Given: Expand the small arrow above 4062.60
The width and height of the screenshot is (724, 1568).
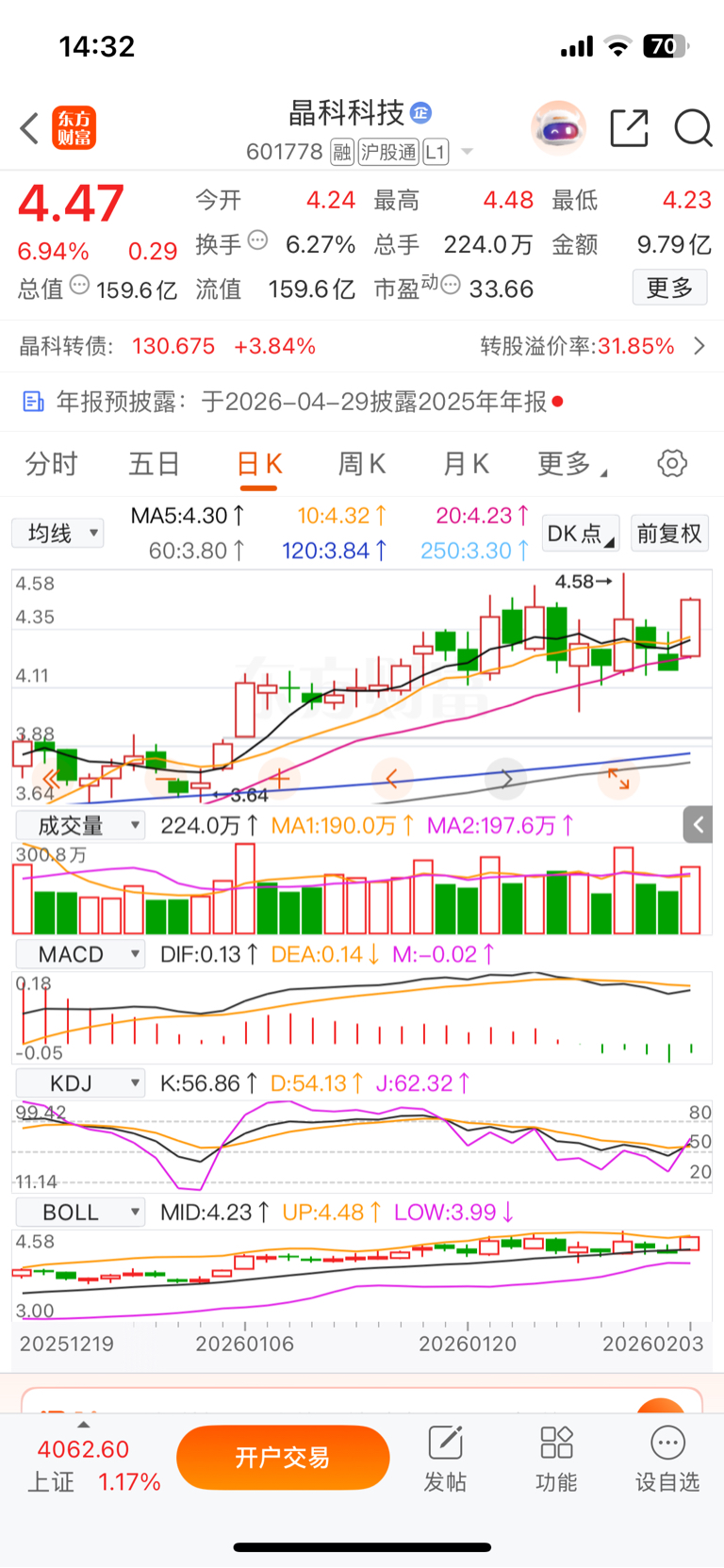Looking at the screenshot, I should 83,1425.
